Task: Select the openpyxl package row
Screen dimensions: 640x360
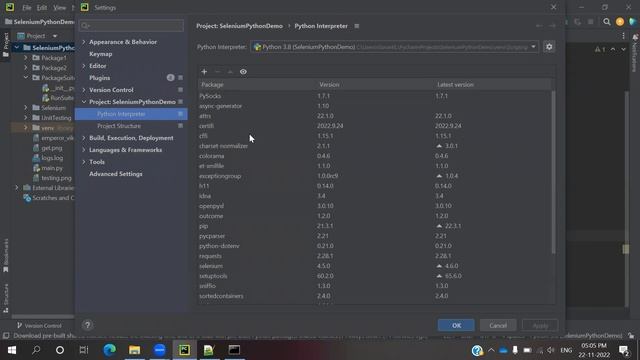Action: pos(374,206)
